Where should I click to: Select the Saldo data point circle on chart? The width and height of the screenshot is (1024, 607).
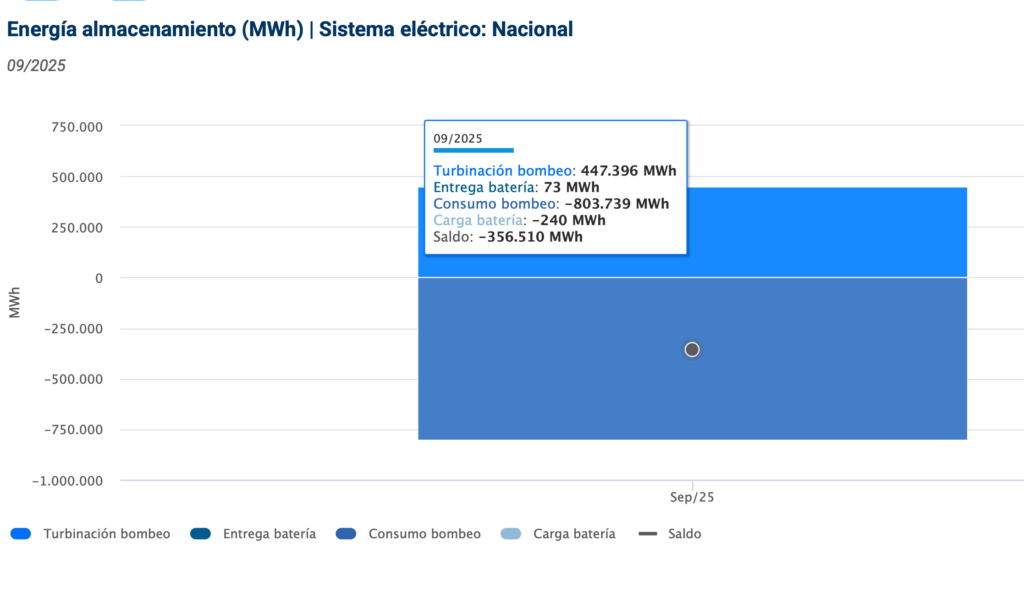[692, 349]
